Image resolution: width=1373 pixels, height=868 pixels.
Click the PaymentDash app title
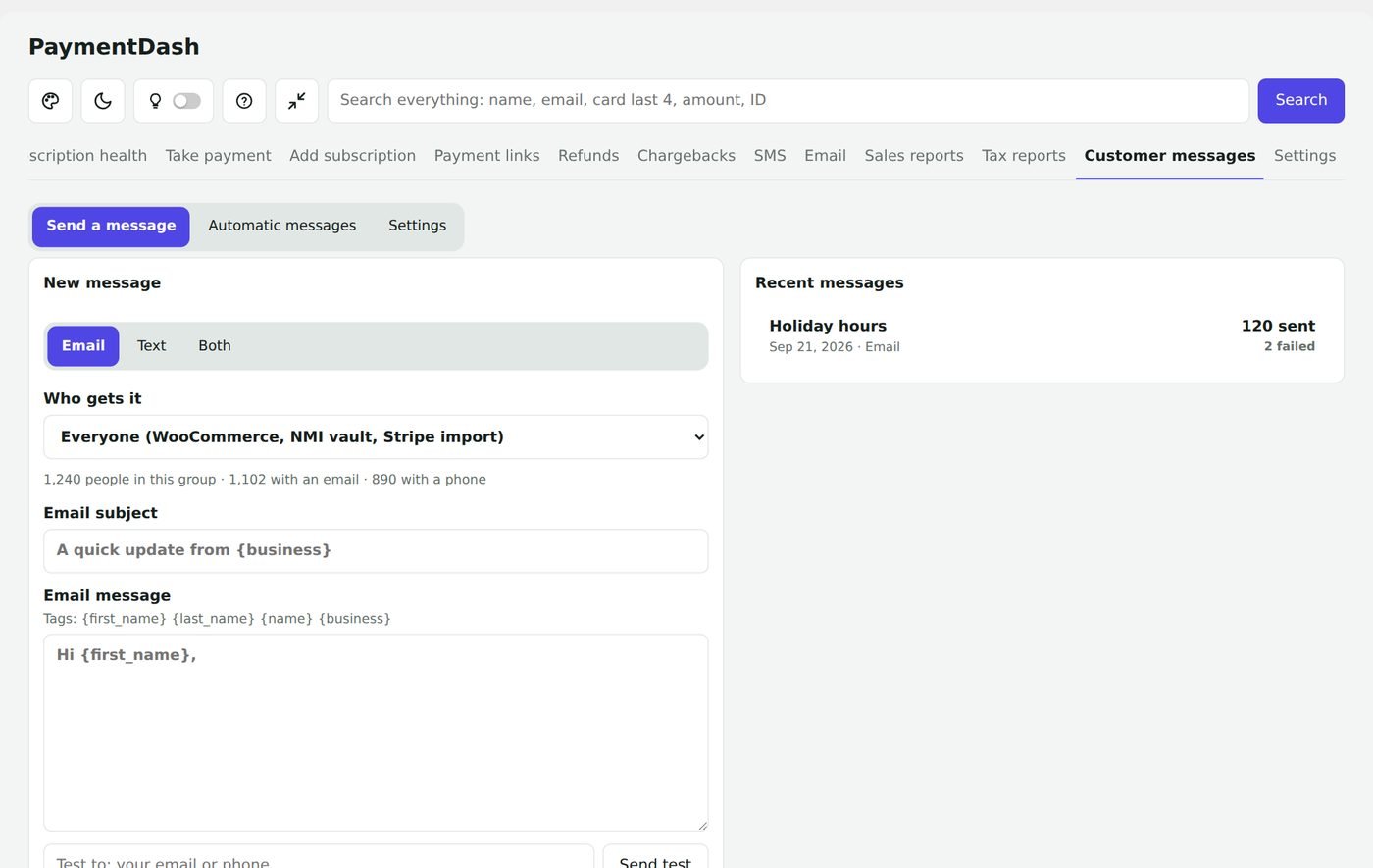pyautogui.click(x=114, y=47)
